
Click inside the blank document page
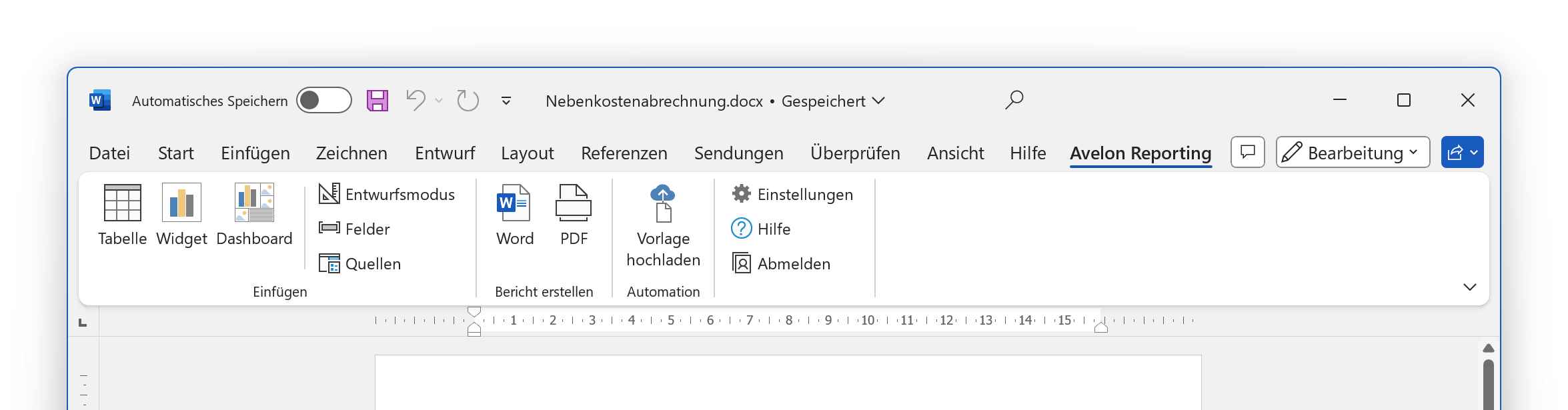[x=788, y=383]
